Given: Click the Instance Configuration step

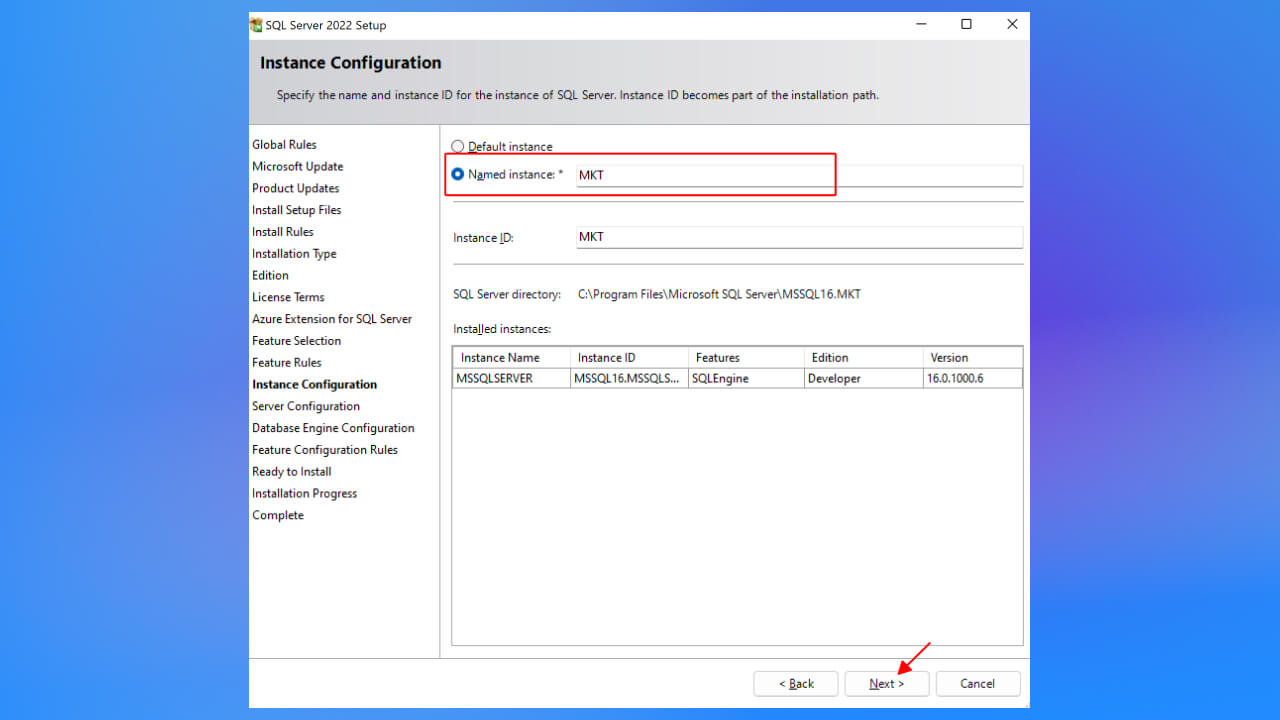Looking at the screenshot, I should click(315, 385).
